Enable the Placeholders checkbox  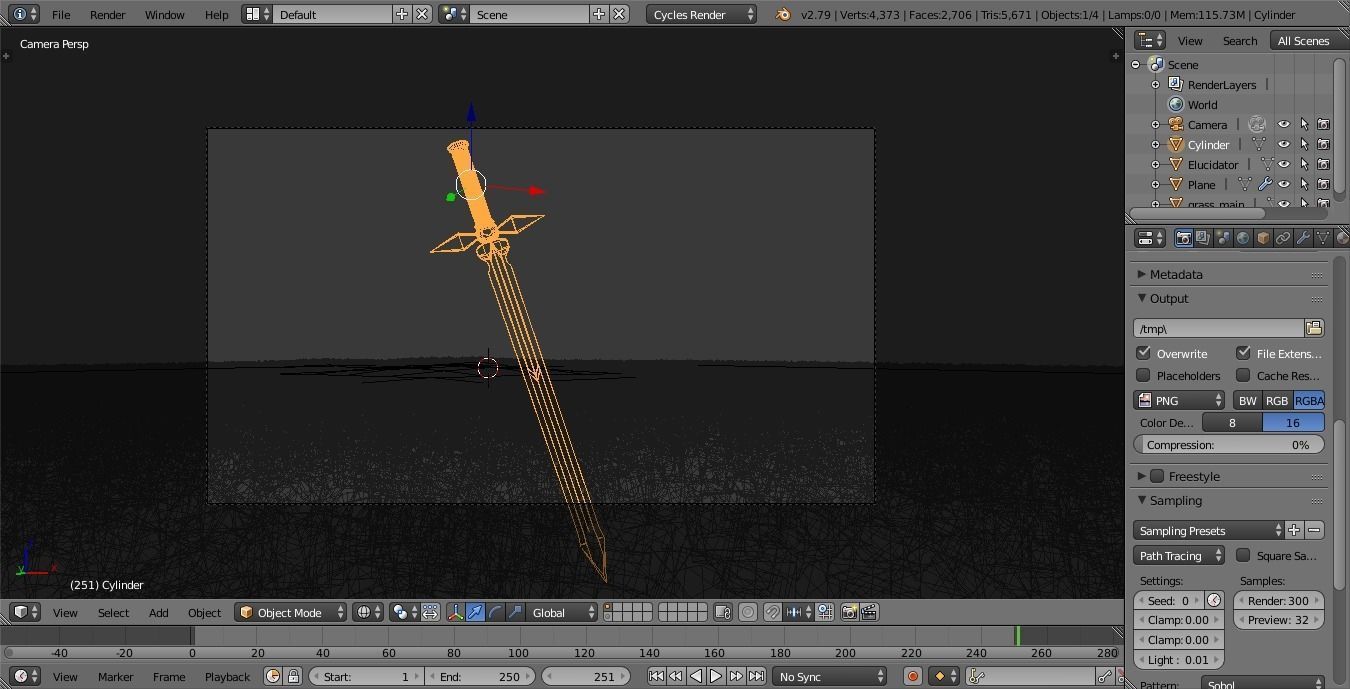(x=1144, y=375)
